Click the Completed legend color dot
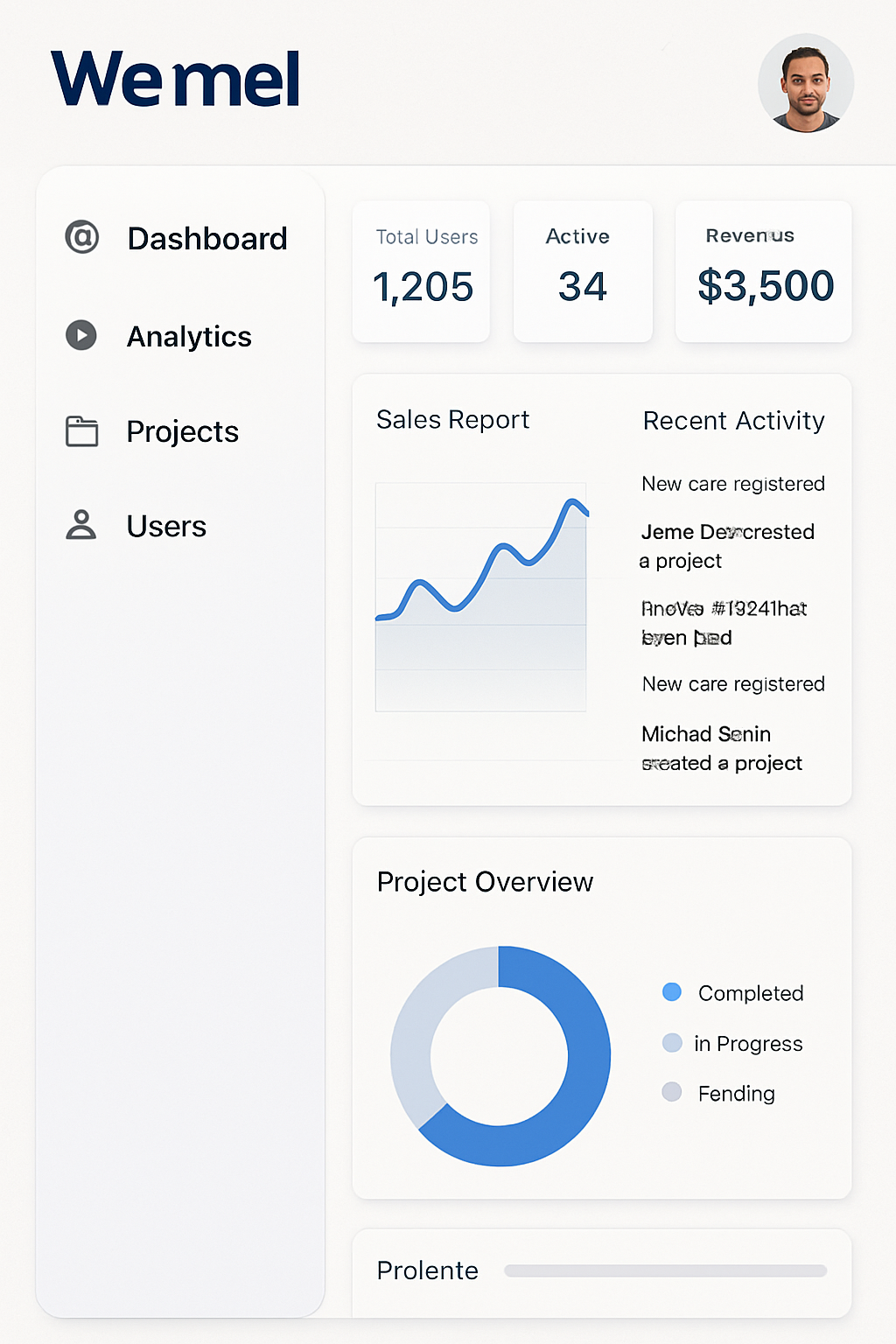The height and width of the screenshot is (1344, 896). coord(672,991)
